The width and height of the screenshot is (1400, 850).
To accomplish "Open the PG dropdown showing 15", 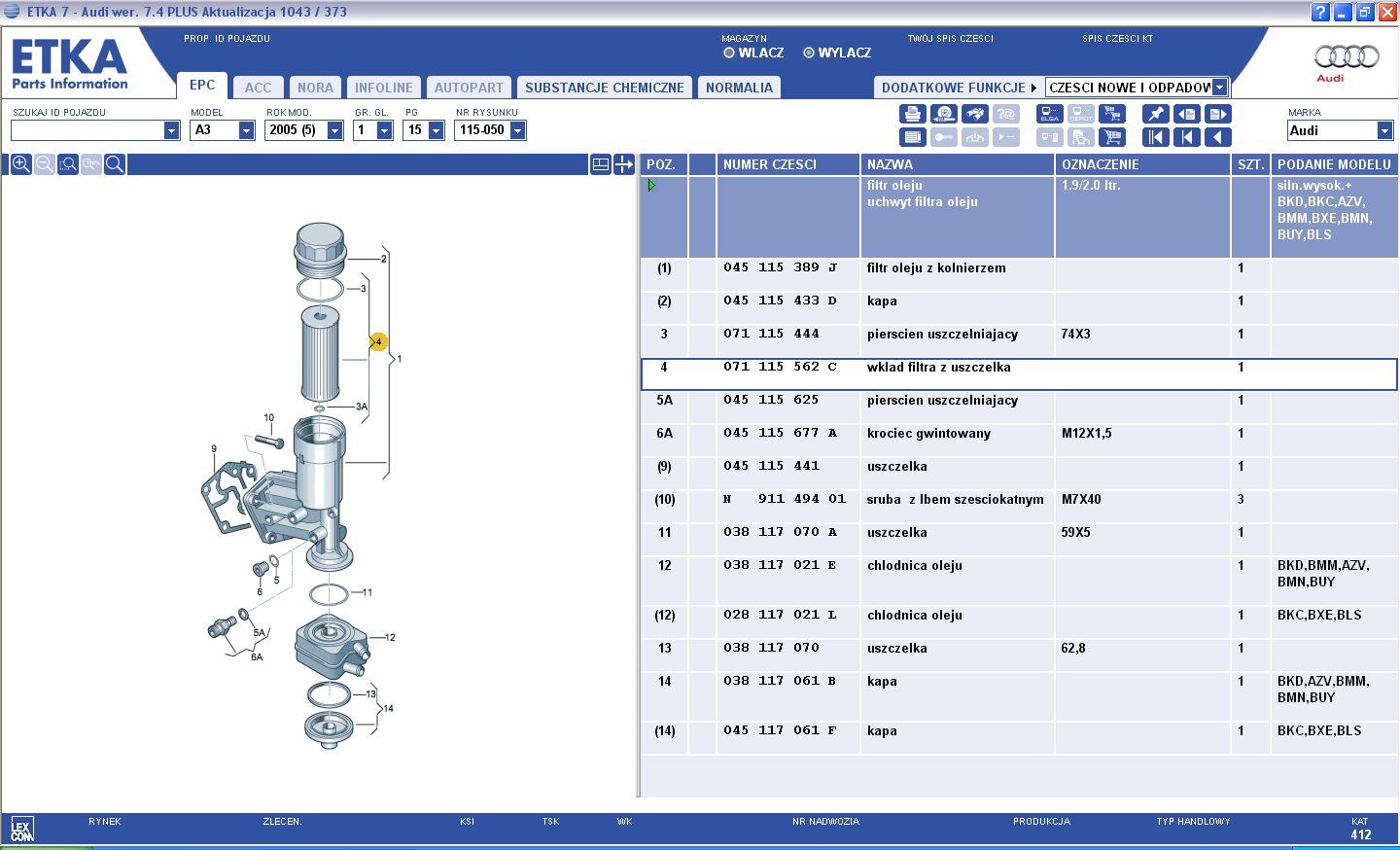I will (436, 130).
